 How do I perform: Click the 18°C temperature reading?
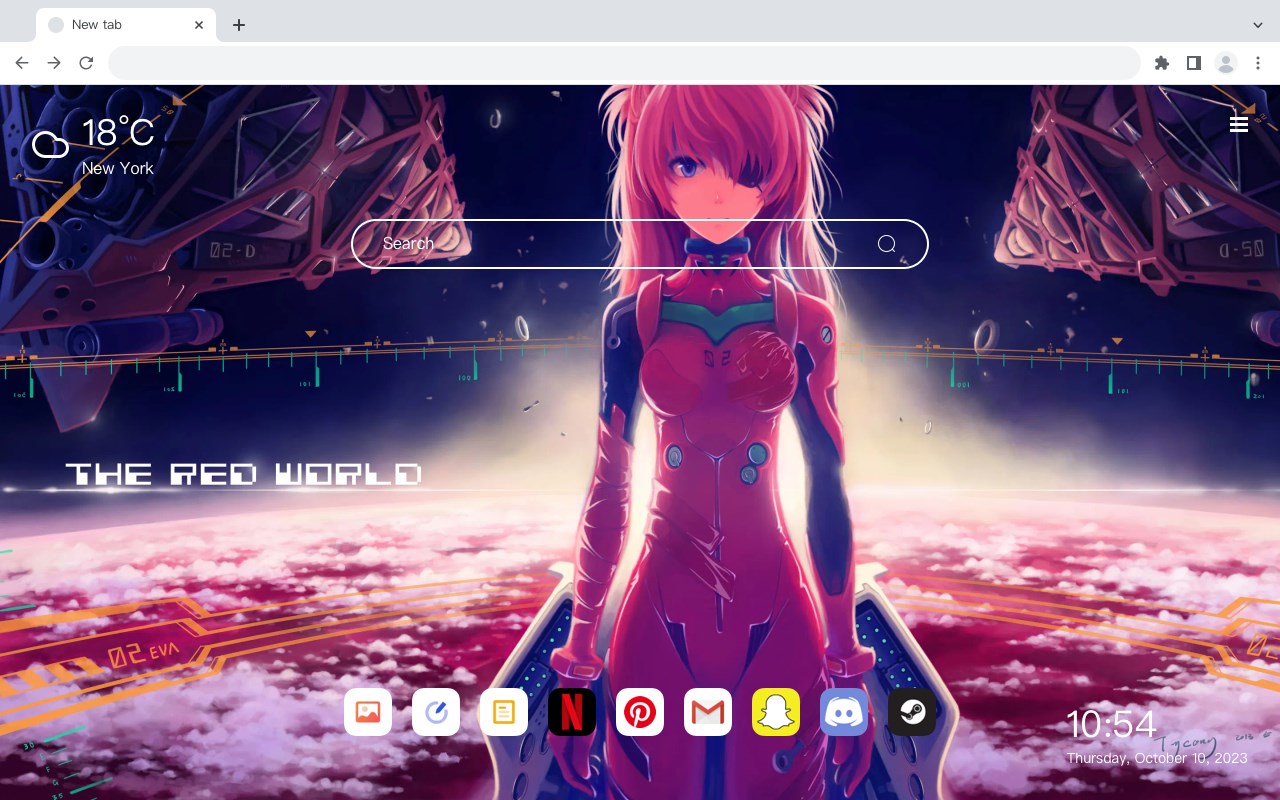(x=118, y=133)
